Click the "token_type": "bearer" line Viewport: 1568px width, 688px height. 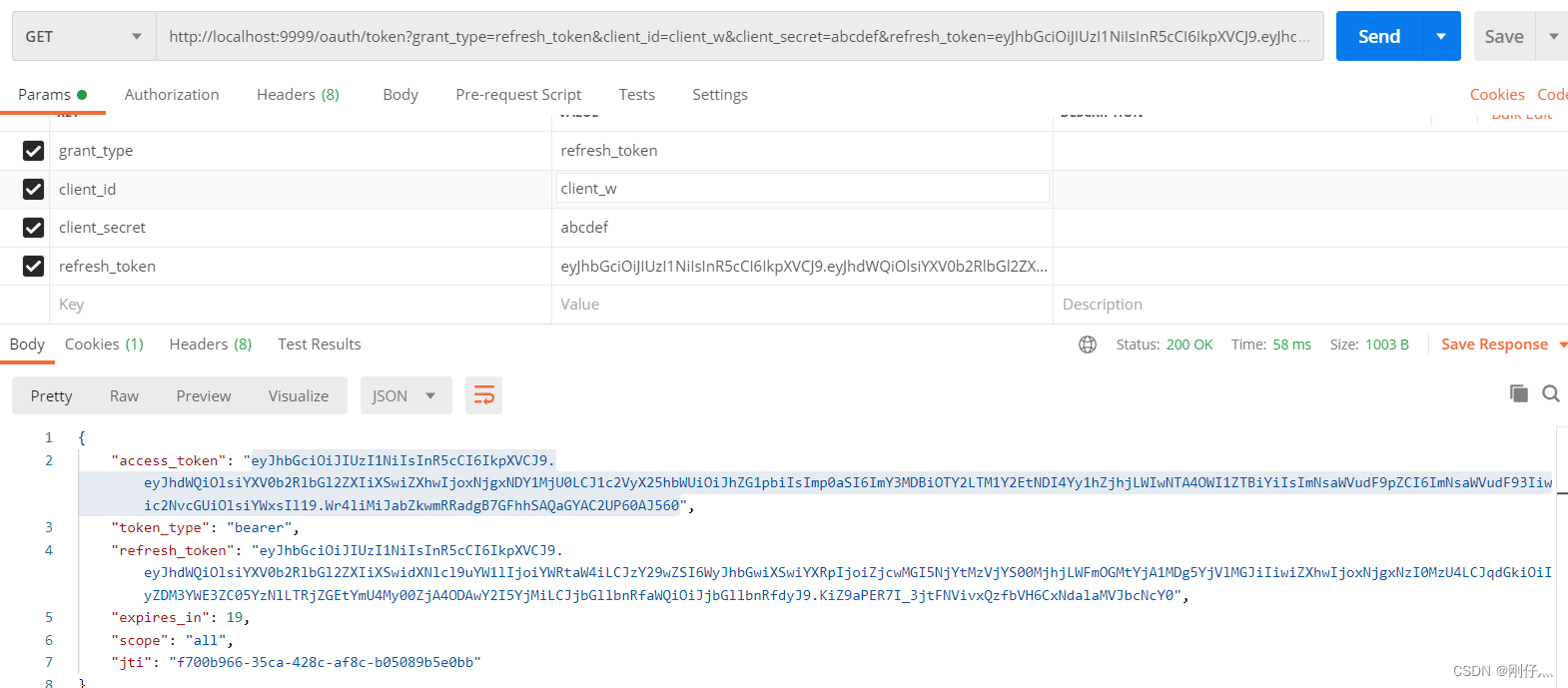point(206,528)
